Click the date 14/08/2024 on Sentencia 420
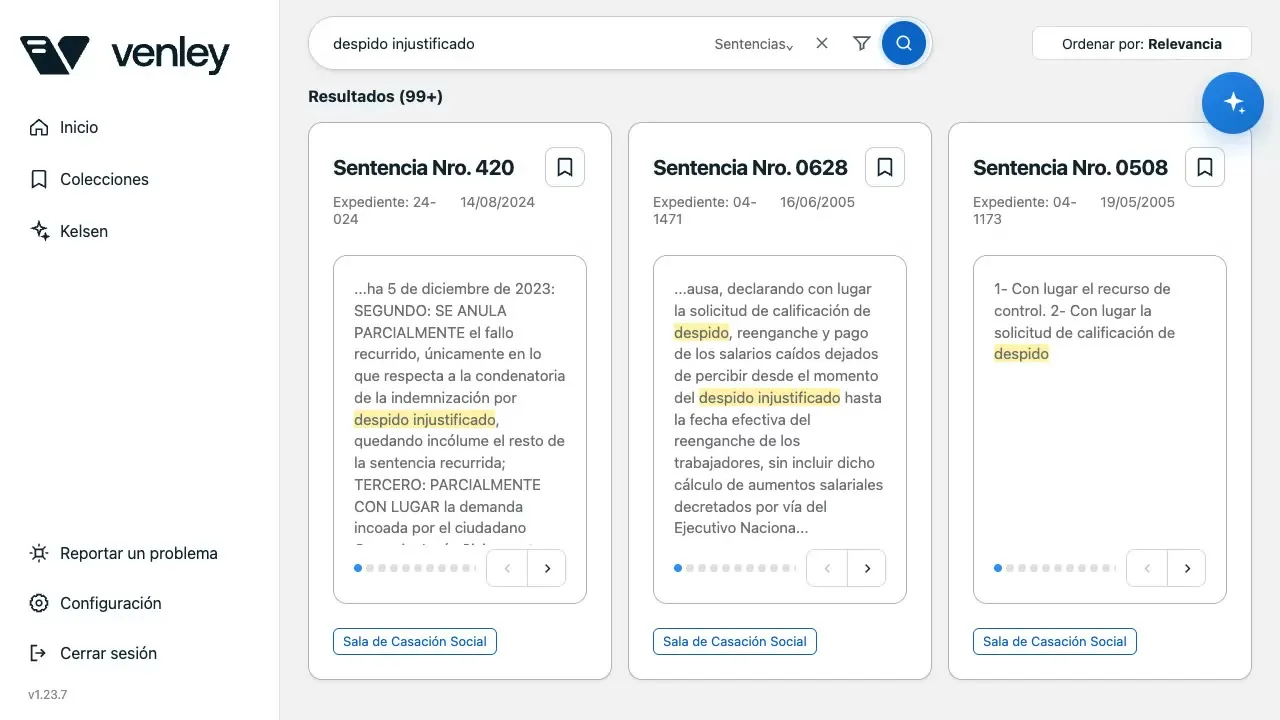This screenshot has width=1280, height=720. pyautogui.click(x=497, y=202)
